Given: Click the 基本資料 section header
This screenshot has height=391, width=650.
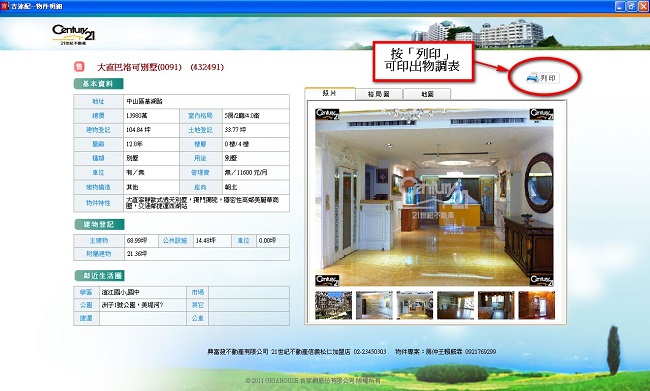Looking at the screenshot, I should pyautogui.click(x=98, y=84).
